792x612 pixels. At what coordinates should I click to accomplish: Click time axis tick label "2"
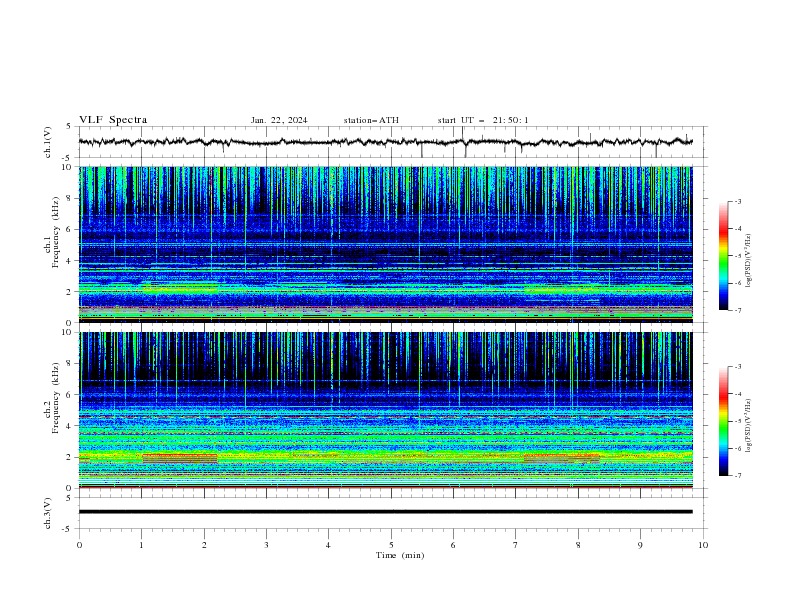coord(204,545)
